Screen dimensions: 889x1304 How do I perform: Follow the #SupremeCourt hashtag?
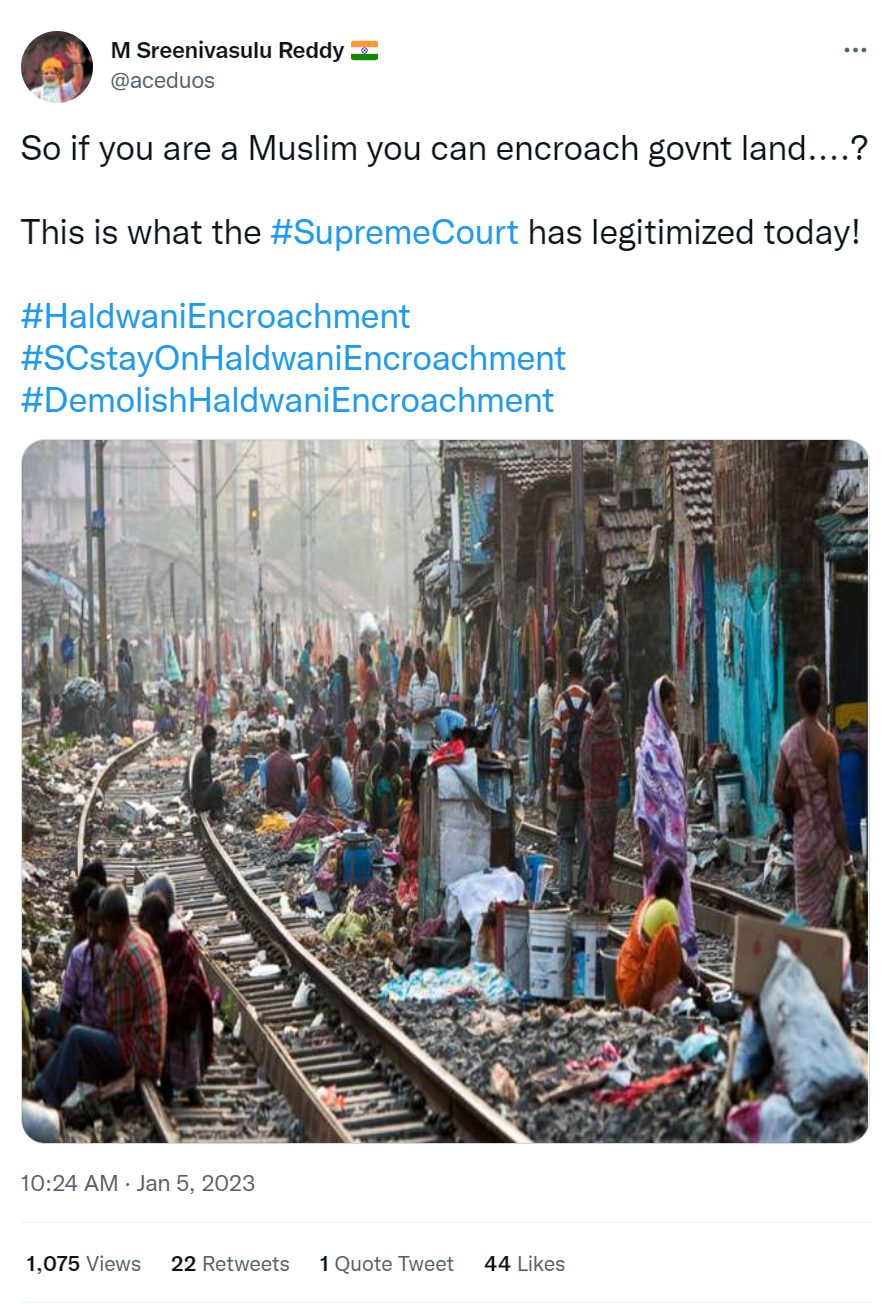[394, 233]
